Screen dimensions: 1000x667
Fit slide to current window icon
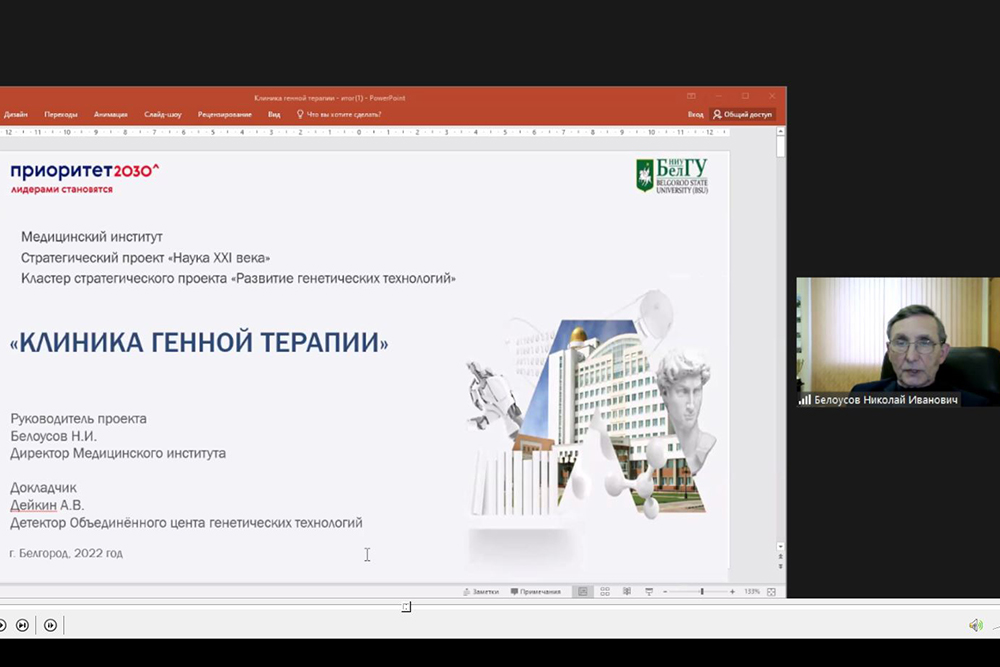pyautogui.click(x=770, y=592)
